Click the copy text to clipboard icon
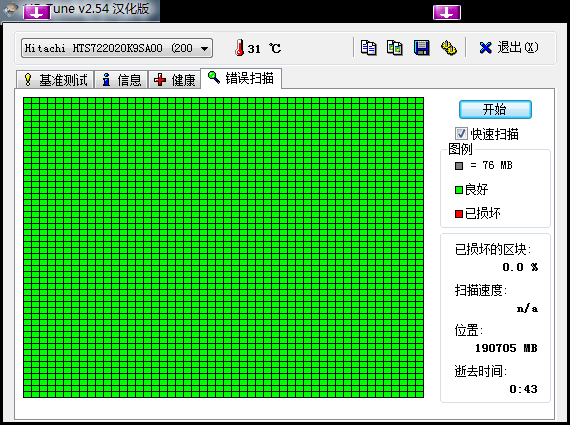This screenshot has height=425, width=570. pyautogui.click(x=368, y=48)
